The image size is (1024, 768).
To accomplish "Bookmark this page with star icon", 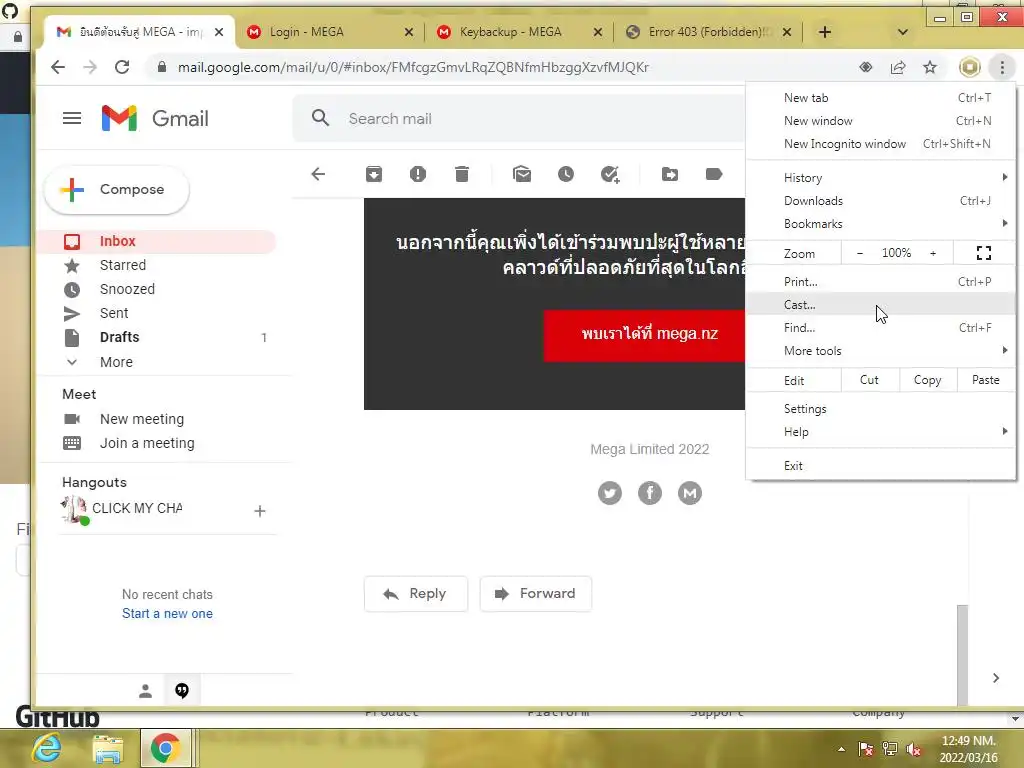I will tap(930, 67).
